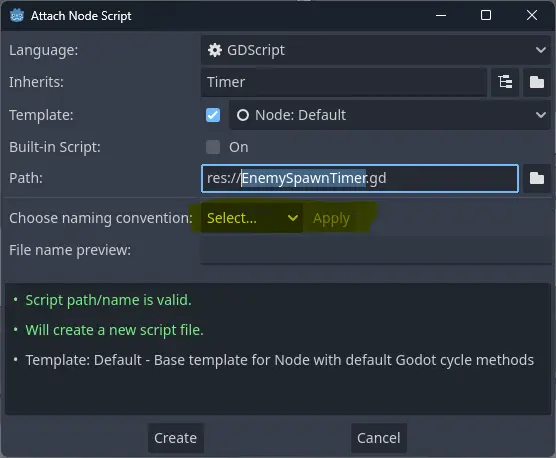Open the naming convention Select... dropdown
Screen dimensions: 556x458
click(251, 218)
